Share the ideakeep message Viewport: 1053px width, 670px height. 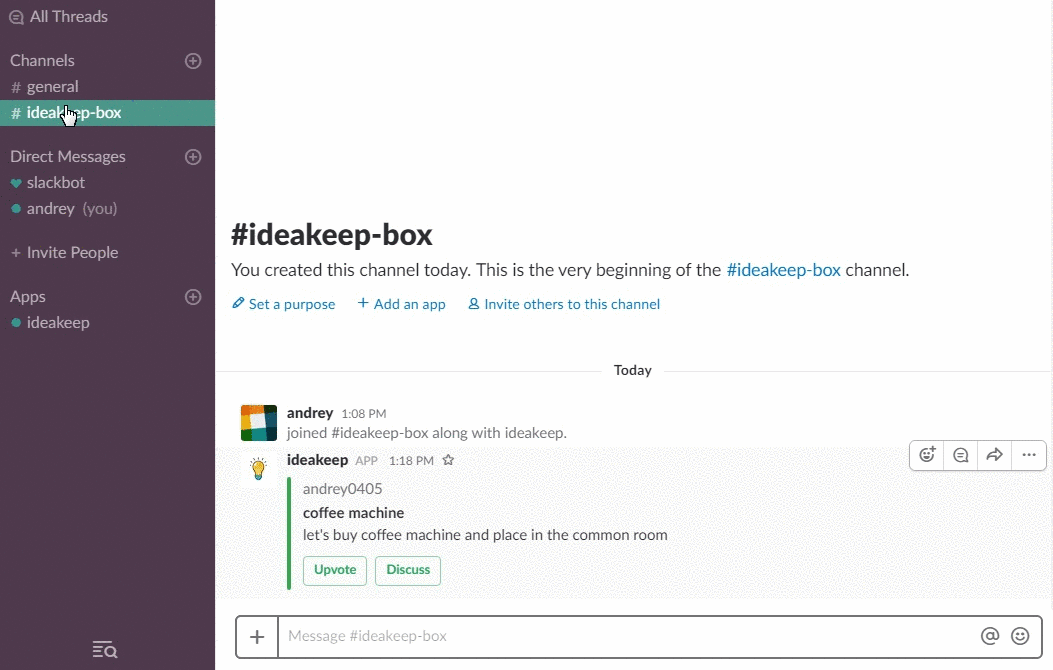click(x=995, y=455)
